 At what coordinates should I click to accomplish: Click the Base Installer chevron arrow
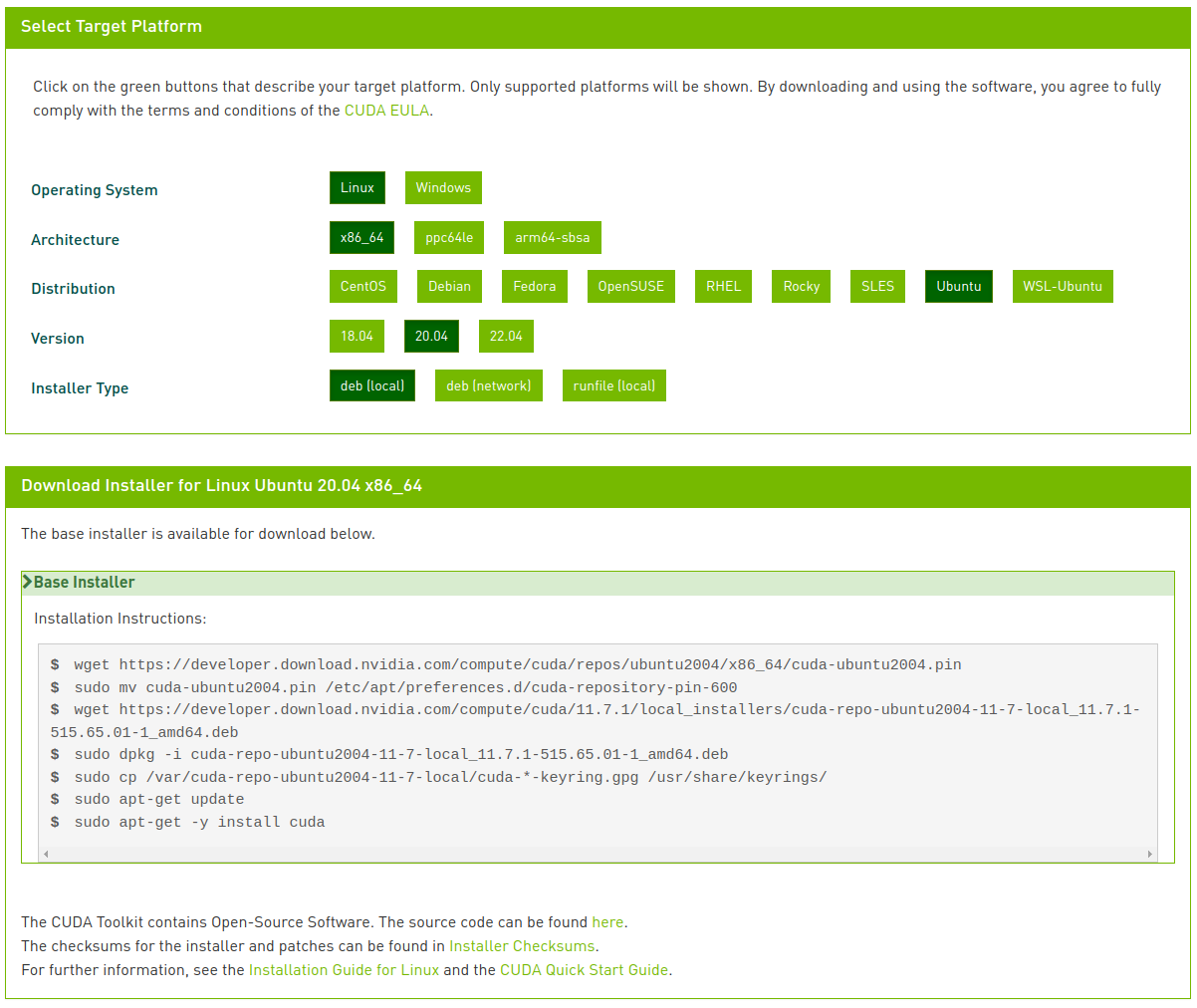[x=28, y=582]
